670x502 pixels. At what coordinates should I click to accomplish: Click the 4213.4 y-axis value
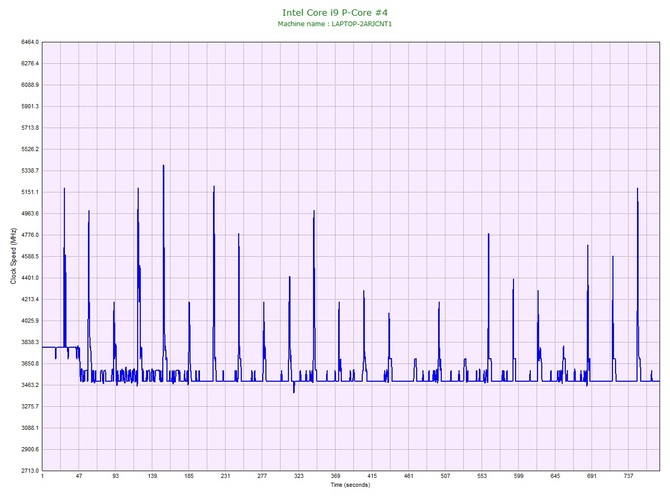click(30, 299)
